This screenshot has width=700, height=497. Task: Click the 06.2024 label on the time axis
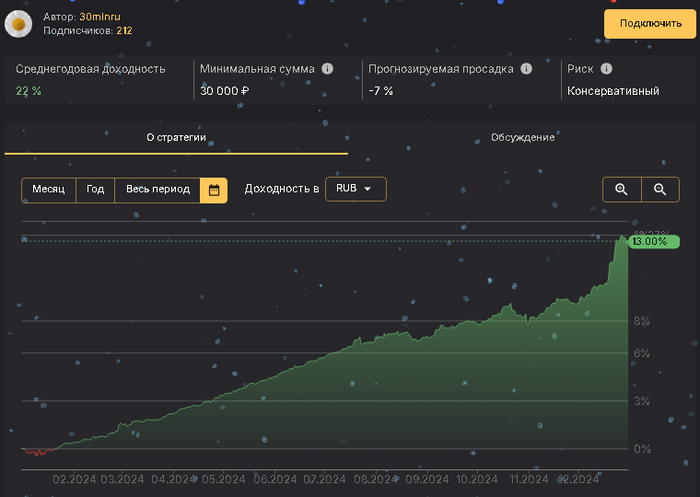pos(276,479)
